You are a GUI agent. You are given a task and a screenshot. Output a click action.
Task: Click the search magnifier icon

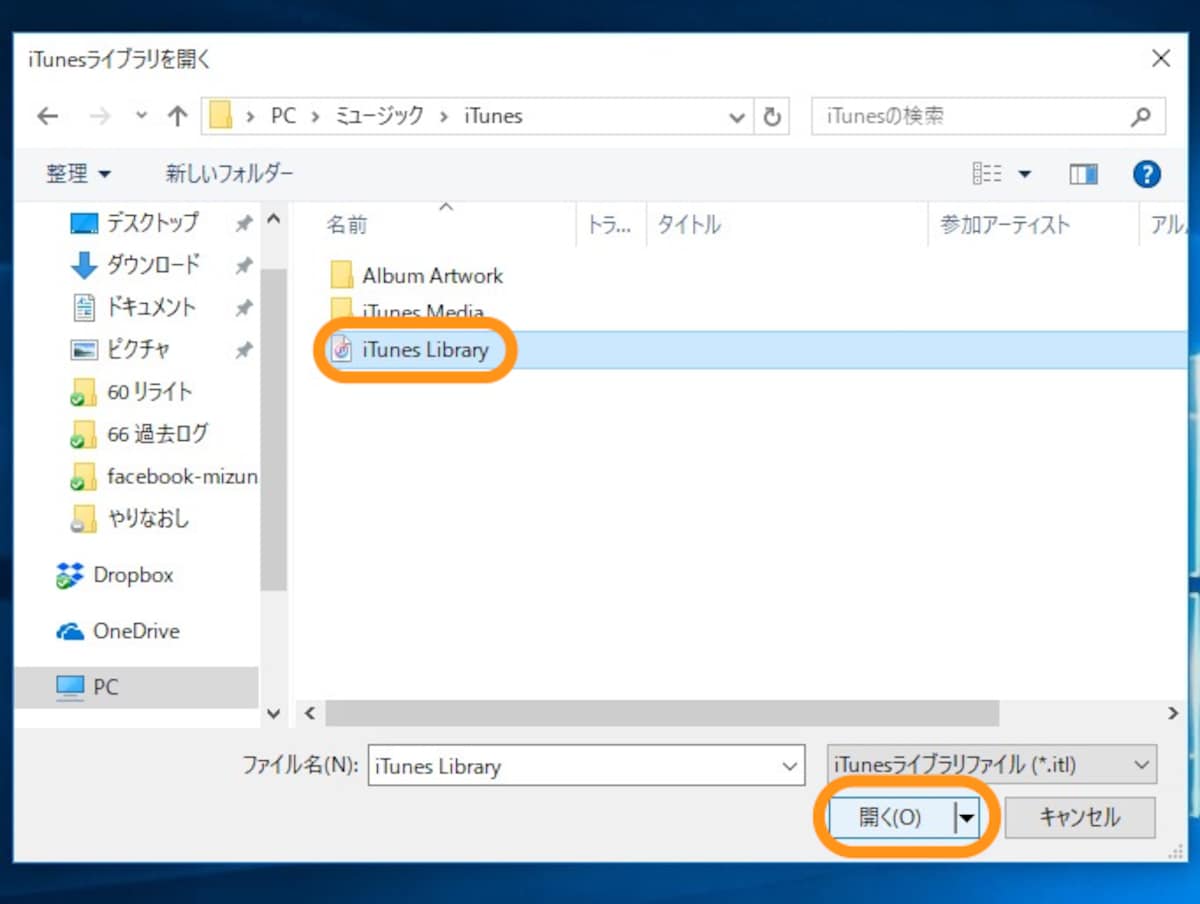[x=1140, y=117]
